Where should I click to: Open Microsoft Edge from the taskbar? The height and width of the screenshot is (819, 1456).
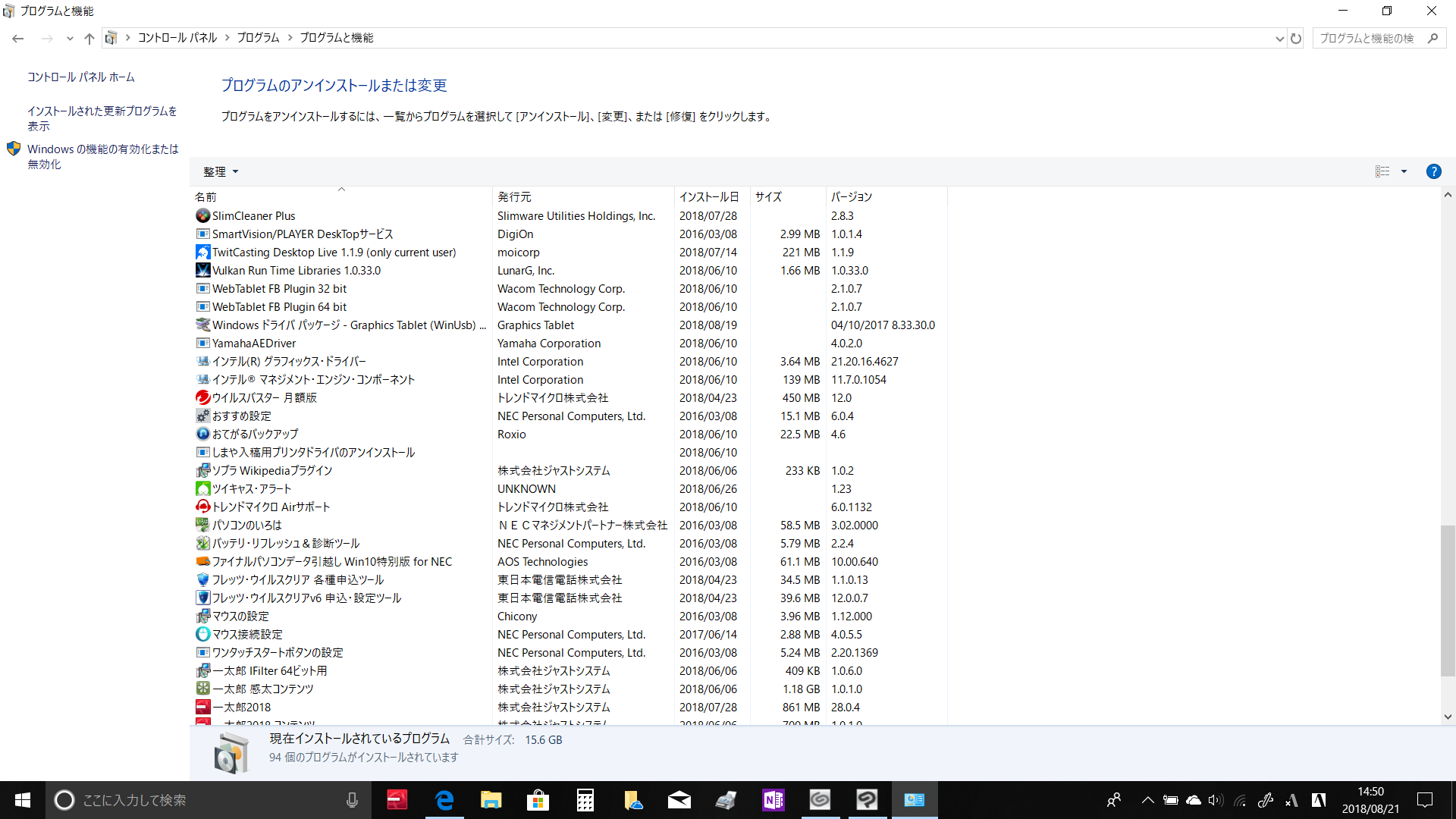coord(444,800)
